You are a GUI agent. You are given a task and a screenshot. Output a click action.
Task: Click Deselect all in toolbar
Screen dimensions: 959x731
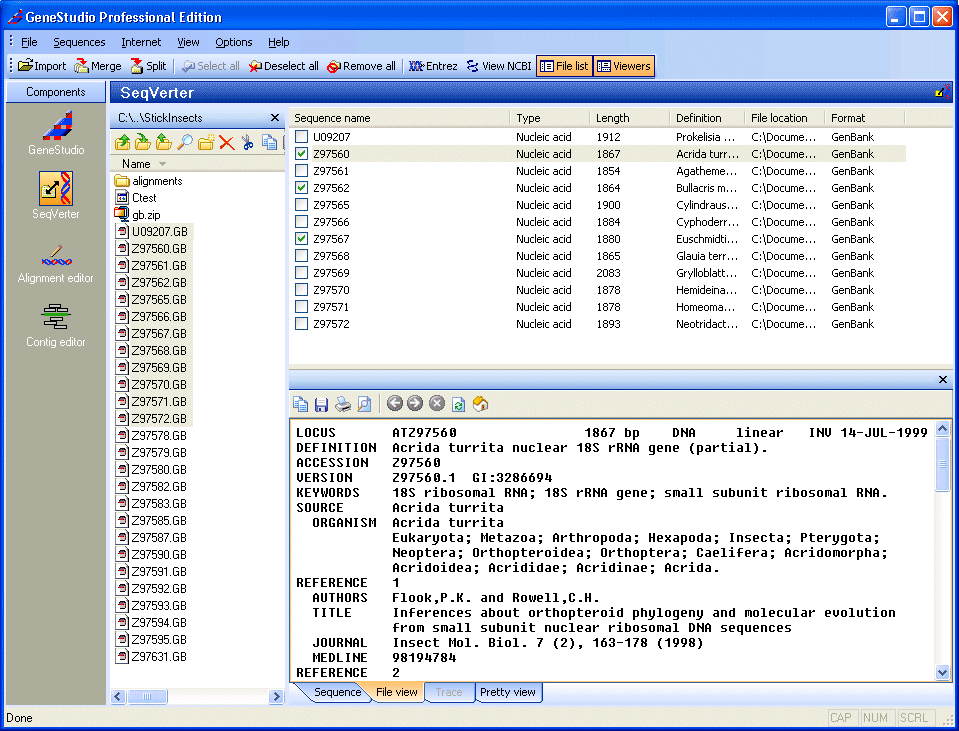click(283, 66)
